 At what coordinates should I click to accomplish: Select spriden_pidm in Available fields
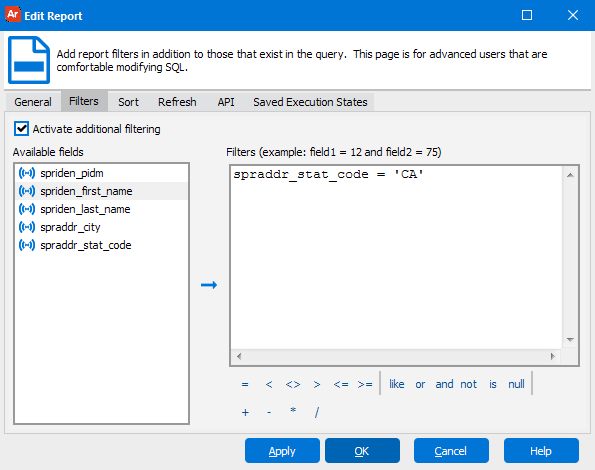click(101, 173)
